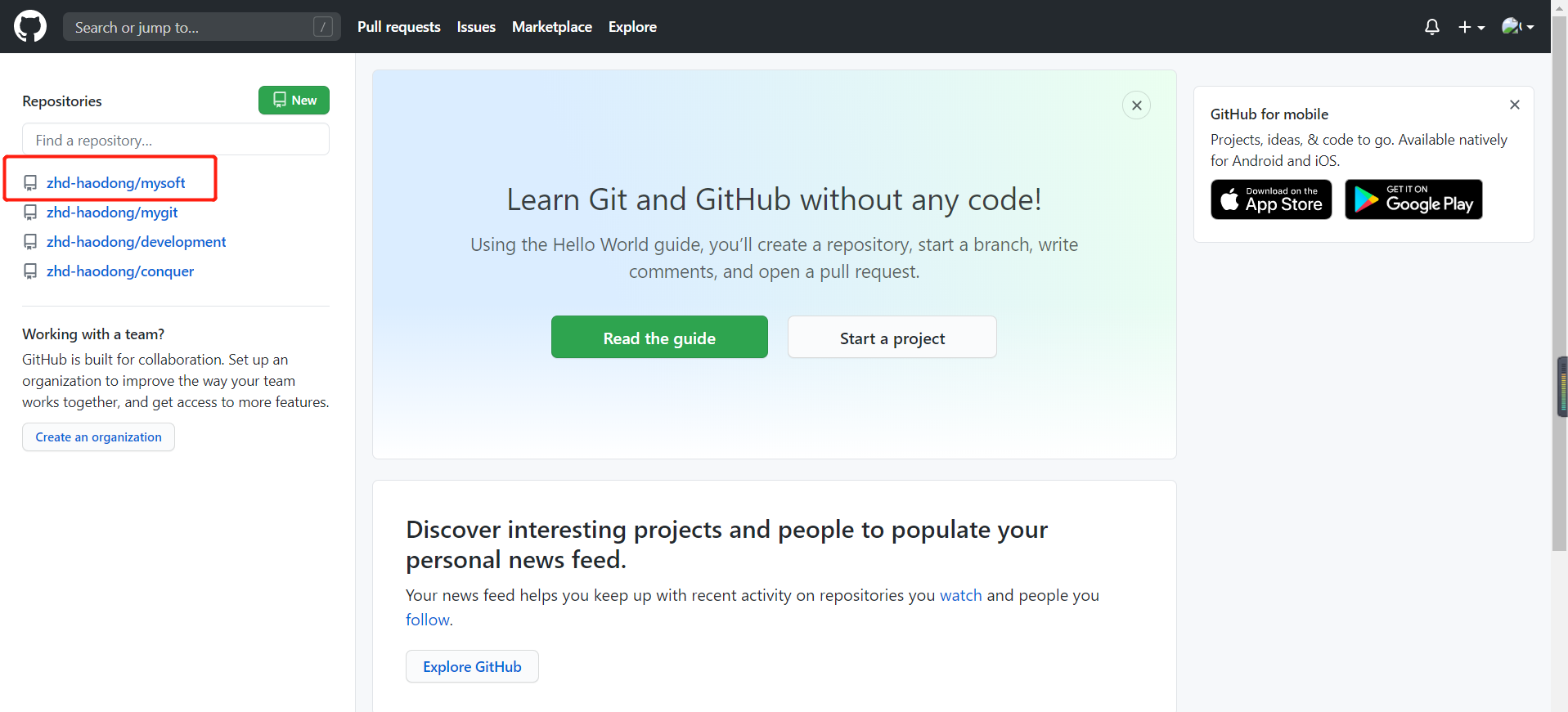Image resolution: width=1568 pixels, height=712 pixels.
Task: Open the user avatar menu
Action: [x=1518, y=27]
